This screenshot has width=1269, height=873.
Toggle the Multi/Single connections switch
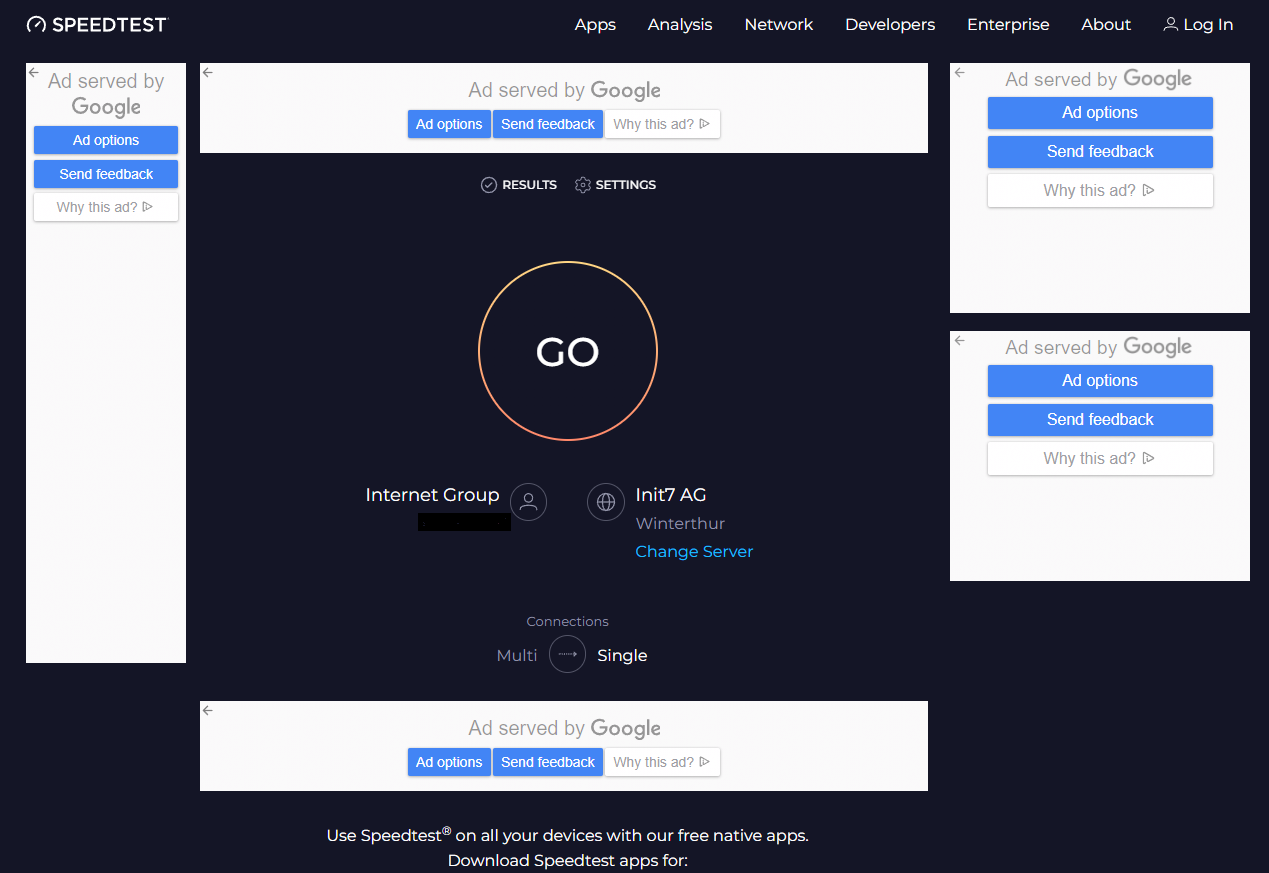(567, 655)
